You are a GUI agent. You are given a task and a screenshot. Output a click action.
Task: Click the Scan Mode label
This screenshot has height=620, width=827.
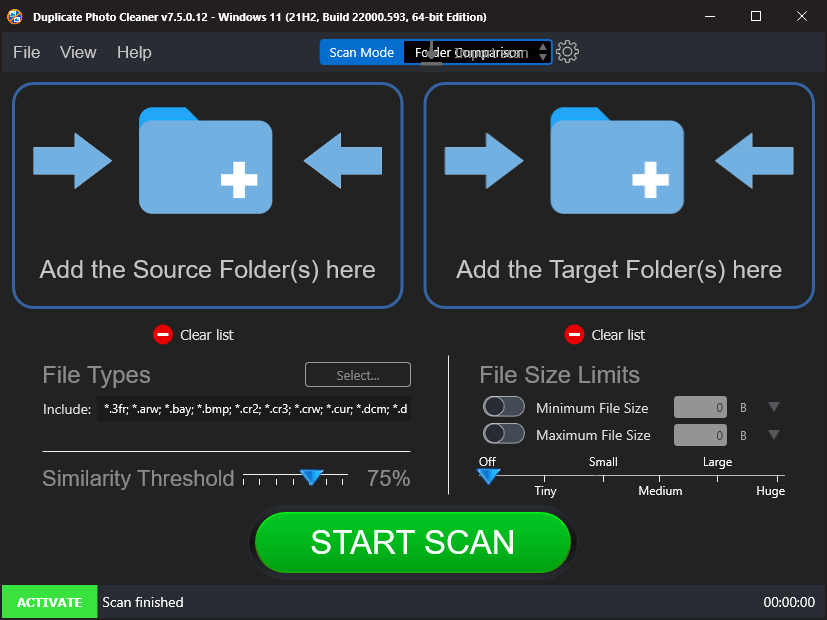click(x=362, y=52)
